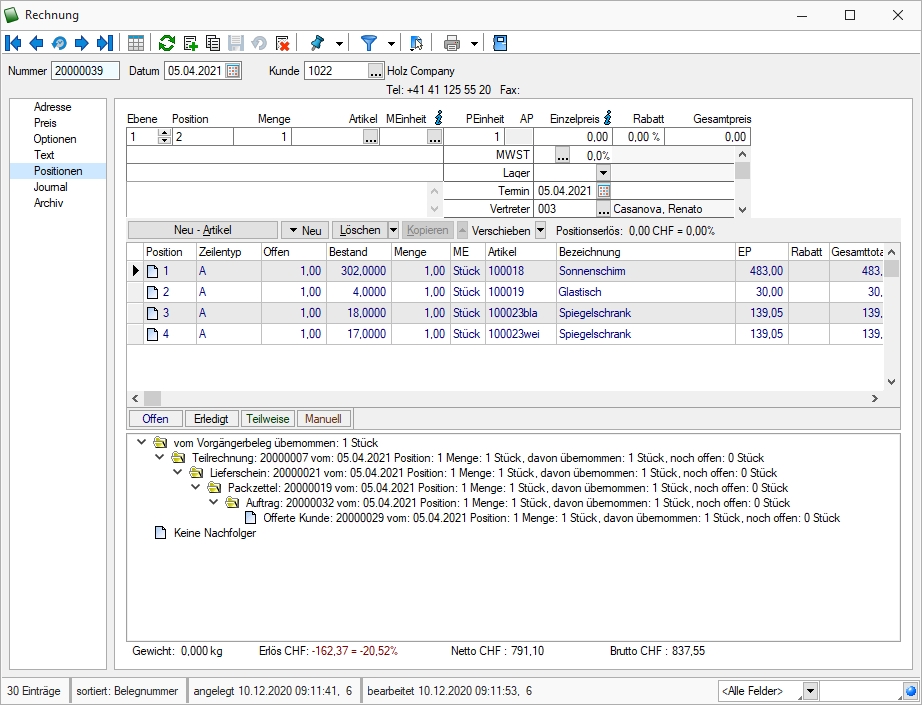Toggle the Offen status filter
The image size is (922, 705).
tap(155, 419)
